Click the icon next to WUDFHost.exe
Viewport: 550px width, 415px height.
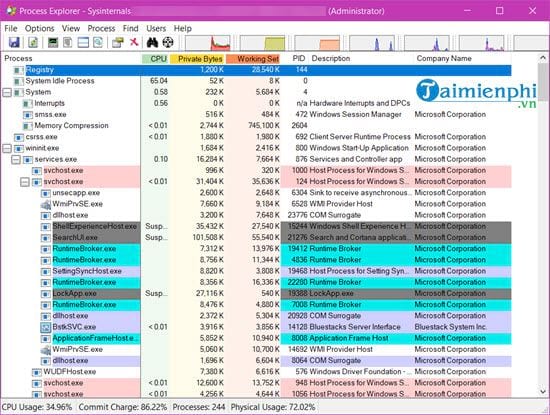tap(36, 372)
